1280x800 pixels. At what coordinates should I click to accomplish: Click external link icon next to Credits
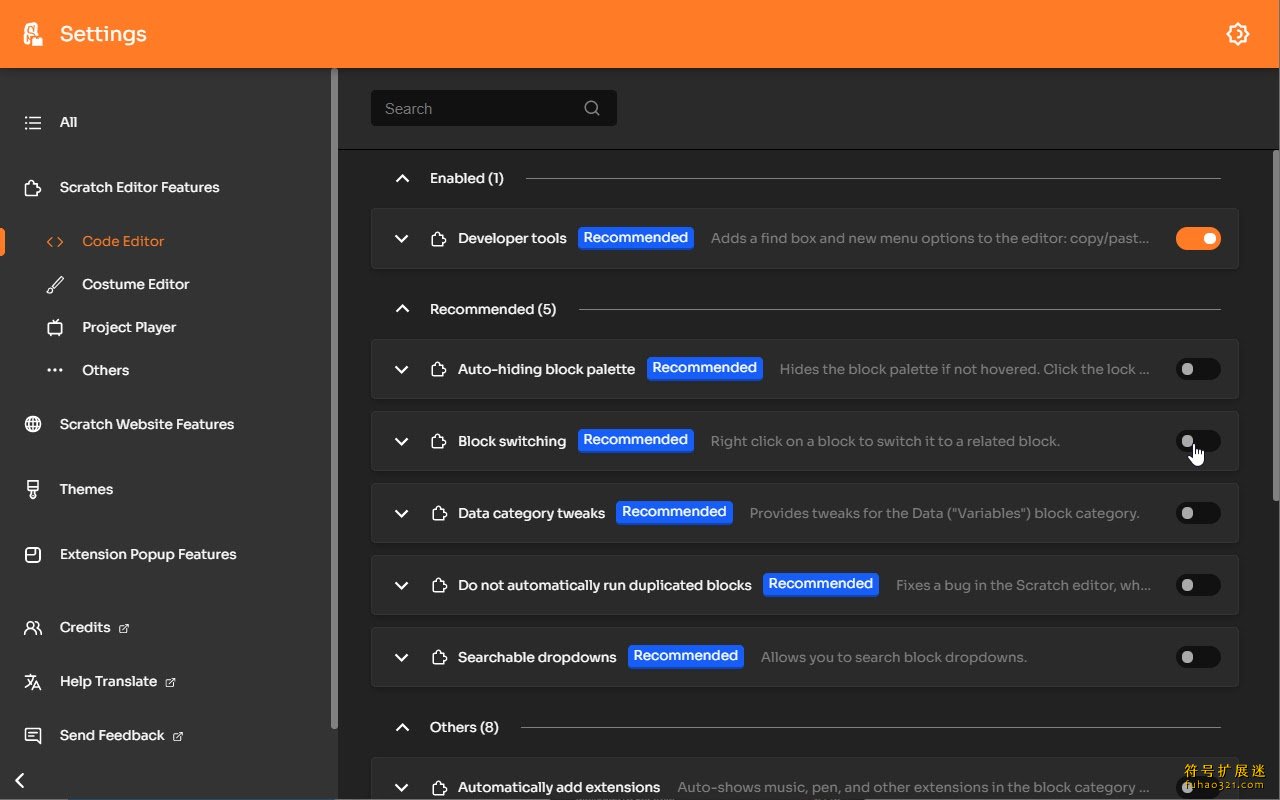(x=124, y=629)
